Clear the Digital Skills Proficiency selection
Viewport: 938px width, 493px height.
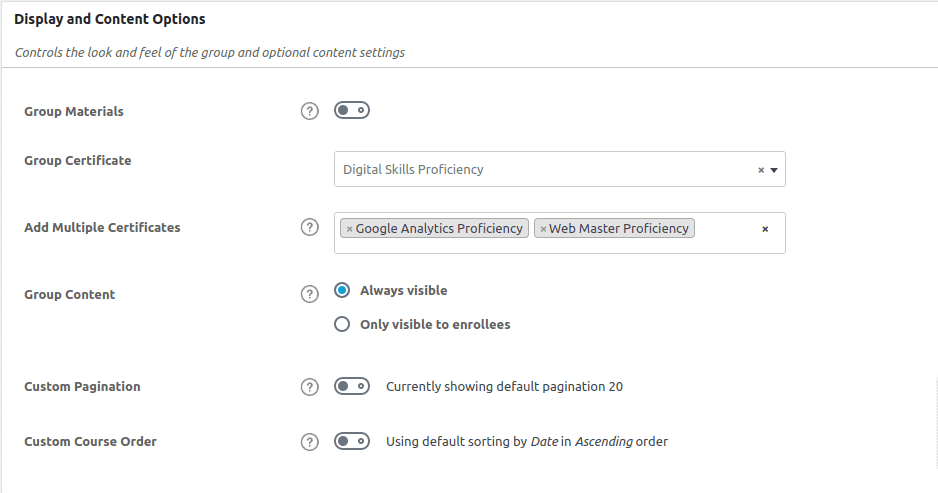click(761, 170)
